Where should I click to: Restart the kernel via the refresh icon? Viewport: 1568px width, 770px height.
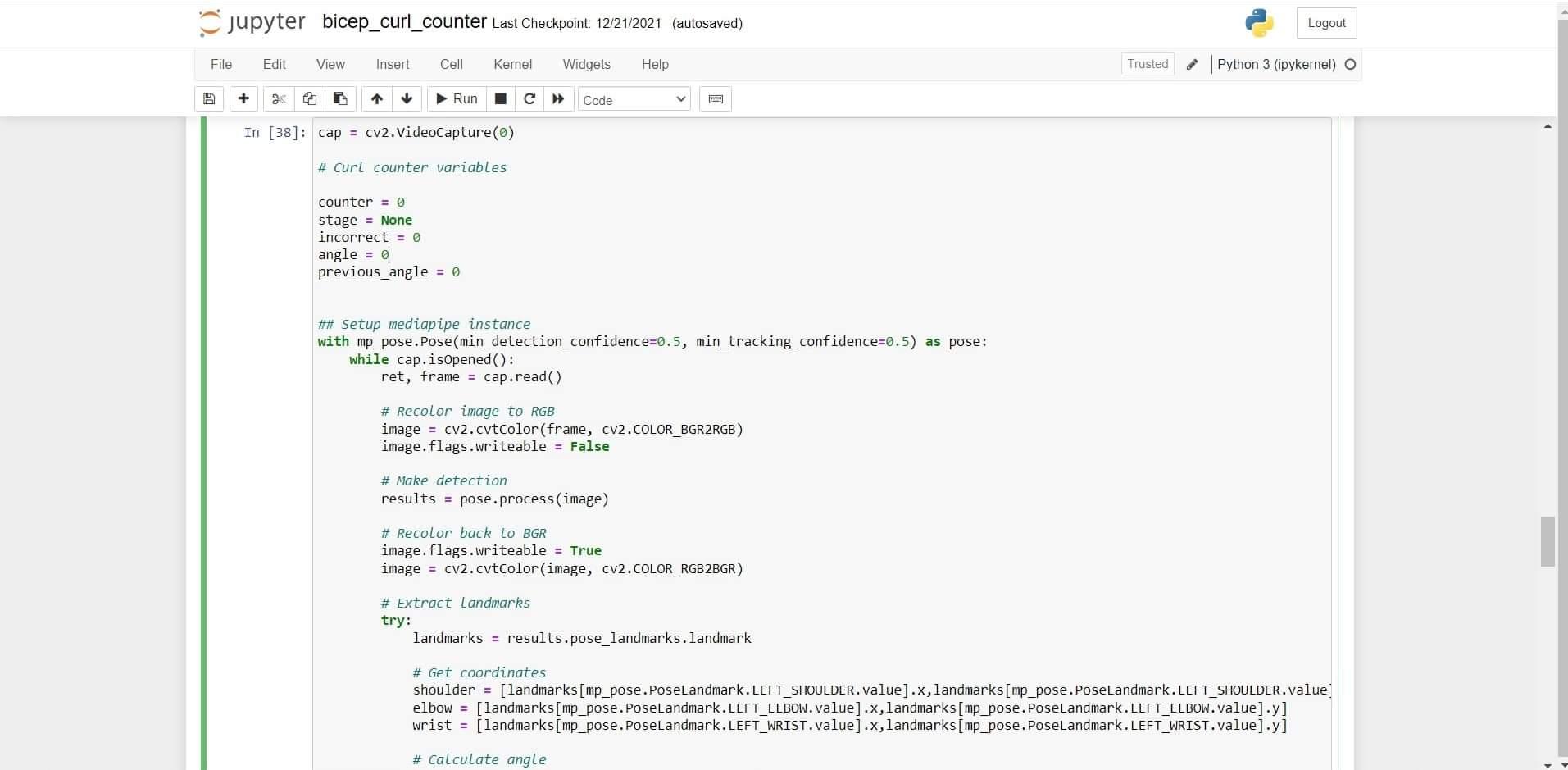[529, 98]
